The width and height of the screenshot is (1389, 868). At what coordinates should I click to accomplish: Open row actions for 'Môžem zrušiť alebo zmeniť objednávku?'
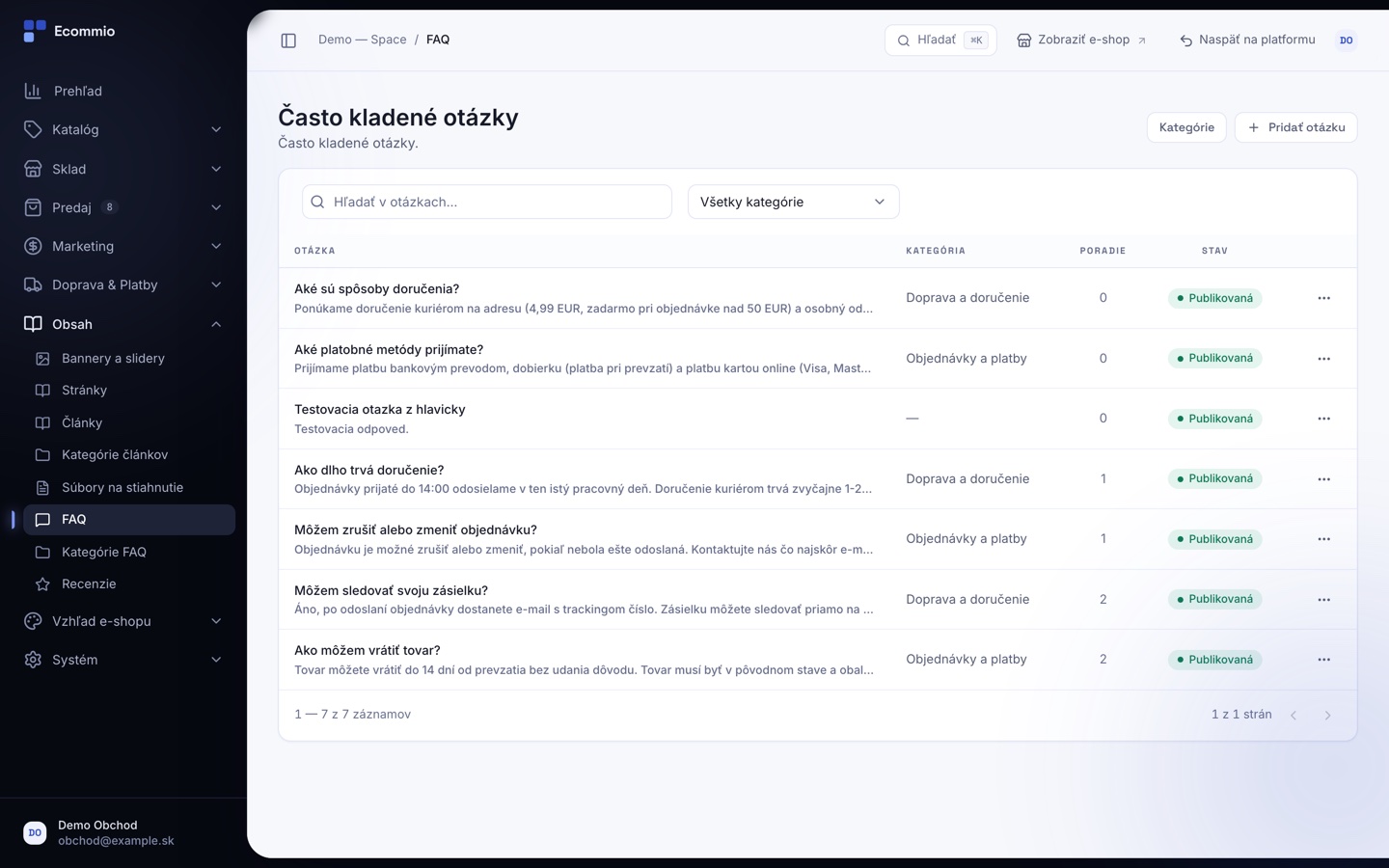click(1323, 539)
